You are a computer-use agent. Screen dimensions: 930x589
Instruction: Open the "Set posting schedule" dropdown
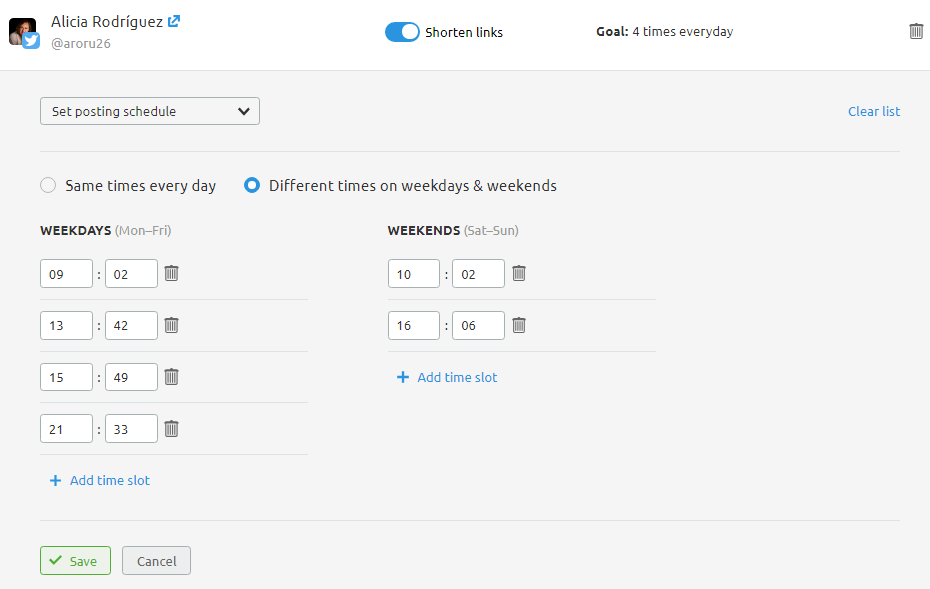point(149,111)
